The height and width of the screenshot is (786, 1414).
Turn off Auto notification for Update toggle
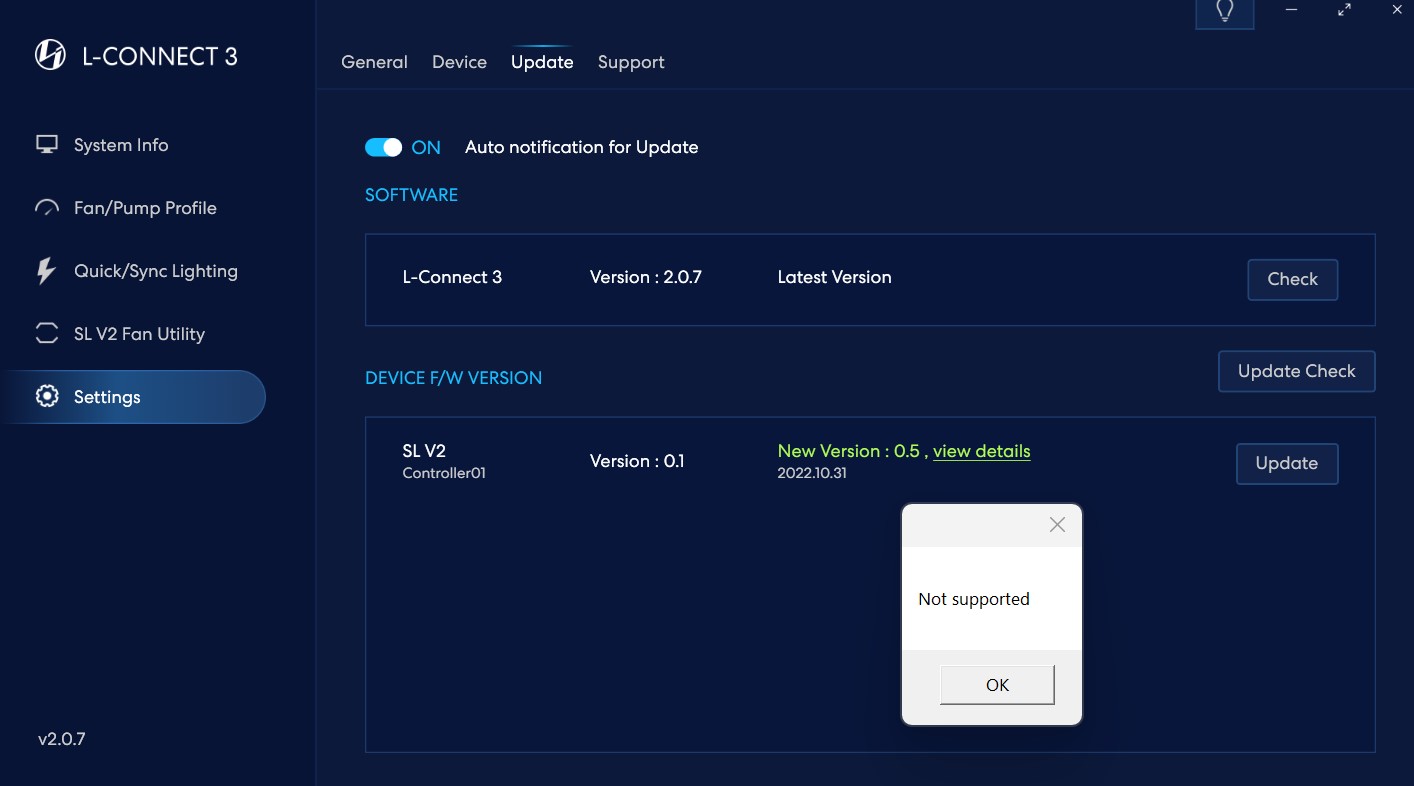pos(383,147)
